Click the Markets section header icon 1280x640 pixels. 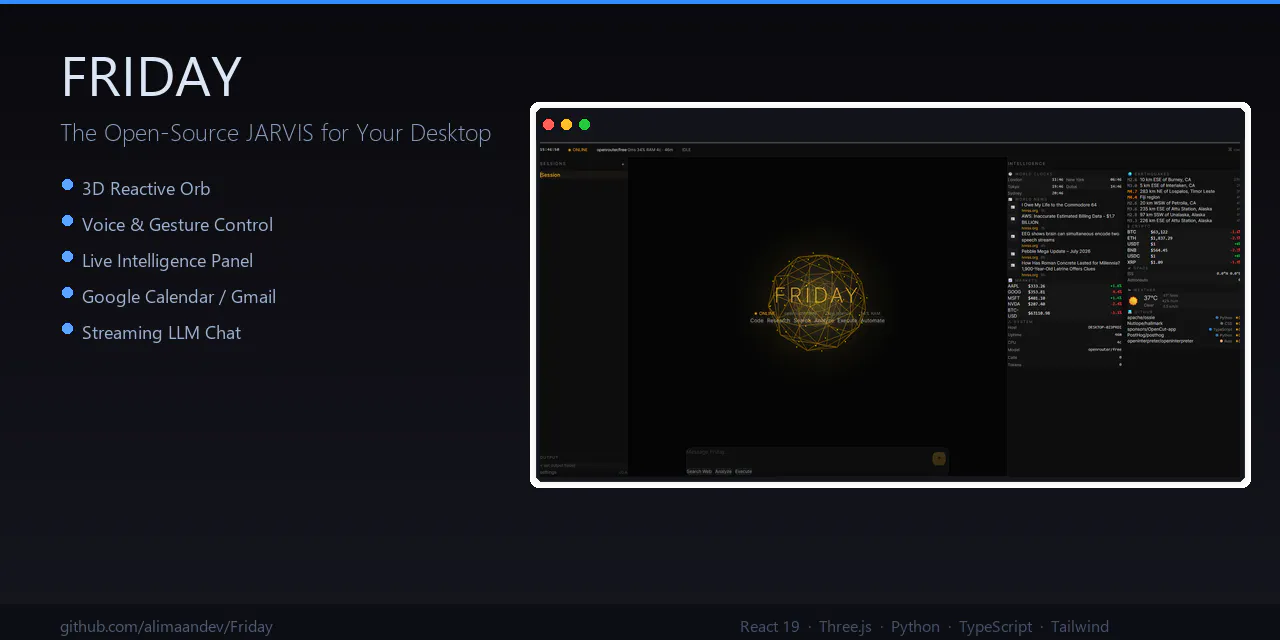pos(1009,280)
